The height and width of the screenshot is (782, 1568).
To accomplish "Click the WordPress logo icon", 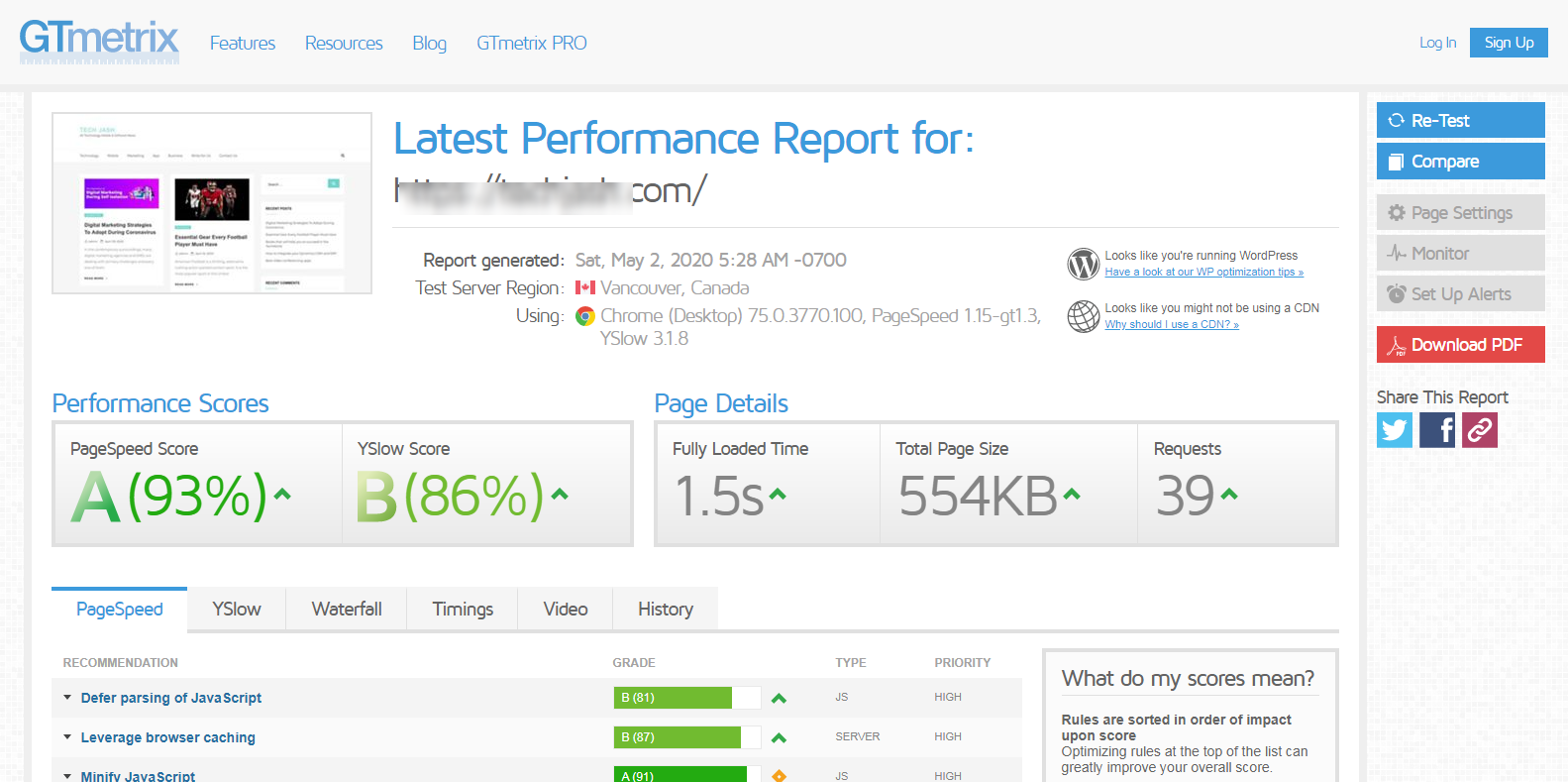I will tap(1084, 264).
